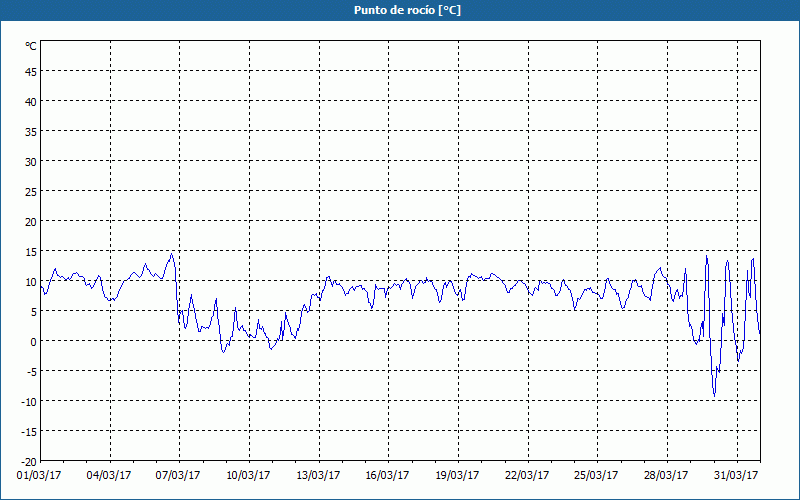Image resolution: width=800 pixels, height=500 pixels.
Task: Select the 35 value on the y-axis
Action: tap(31, 132)
